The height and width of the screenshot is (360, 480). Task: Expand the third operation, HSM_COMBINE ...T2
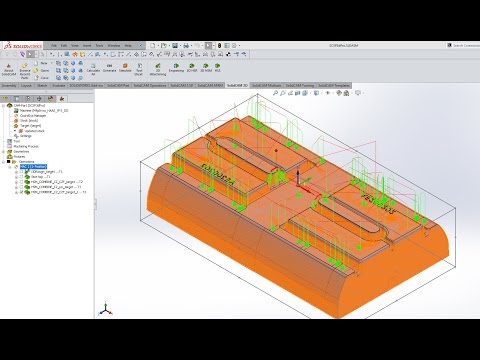pyautogui.click(x=16, y=182)
